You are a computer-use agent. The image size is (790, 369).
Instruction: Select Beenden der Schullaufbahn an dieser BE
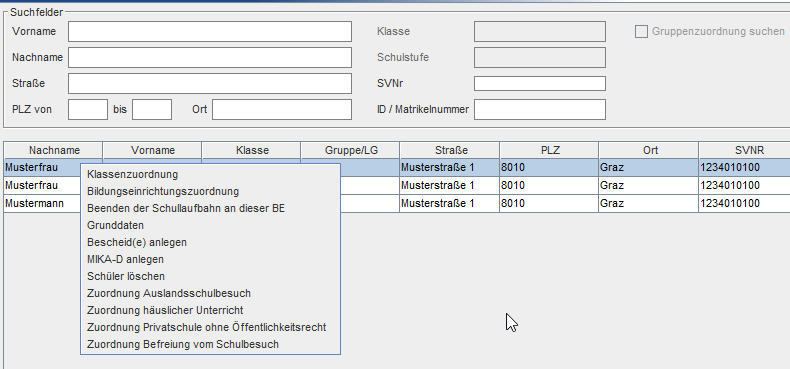(x=210, y=208)
